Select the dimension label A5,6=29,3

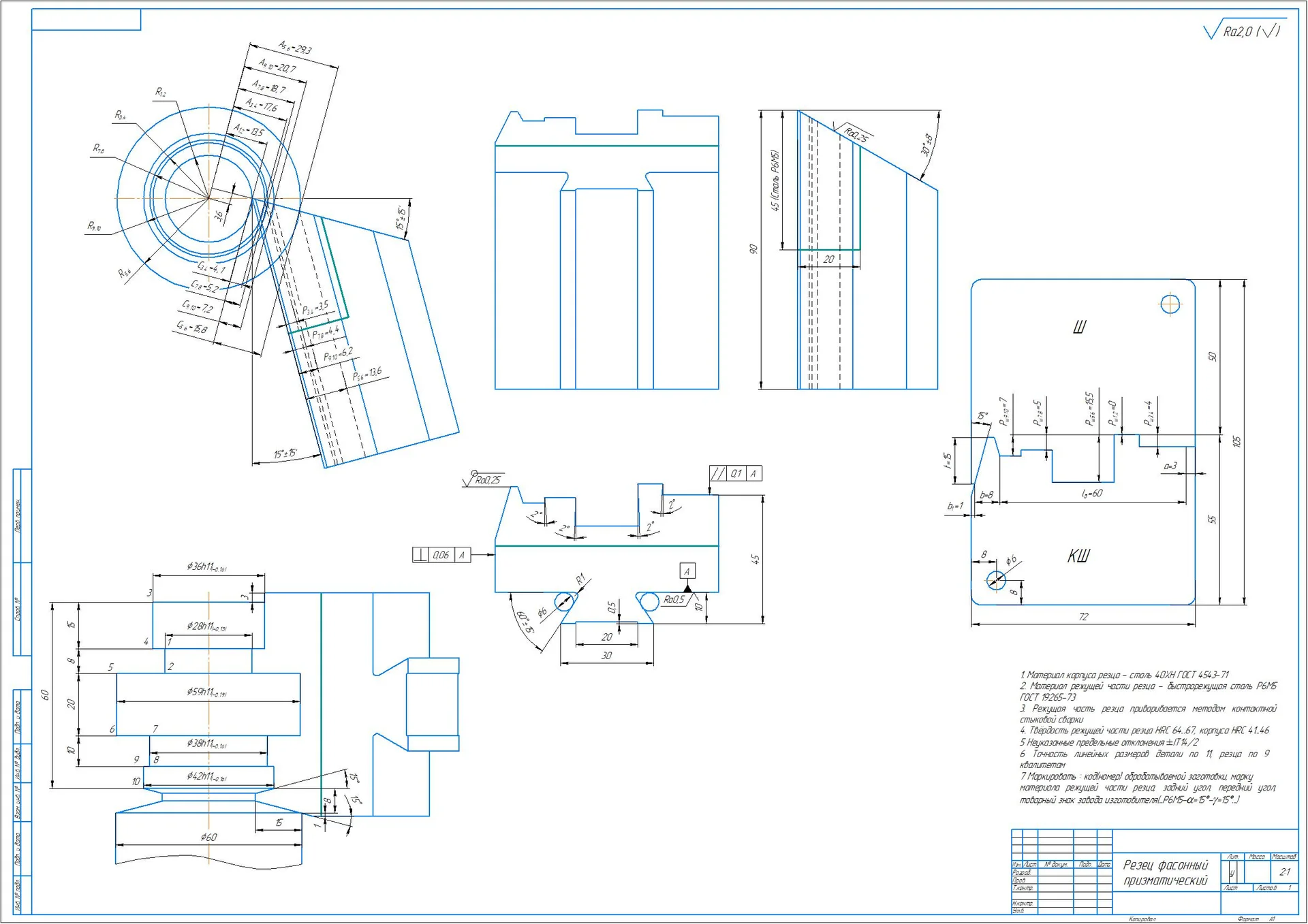[x=295, y=48]
